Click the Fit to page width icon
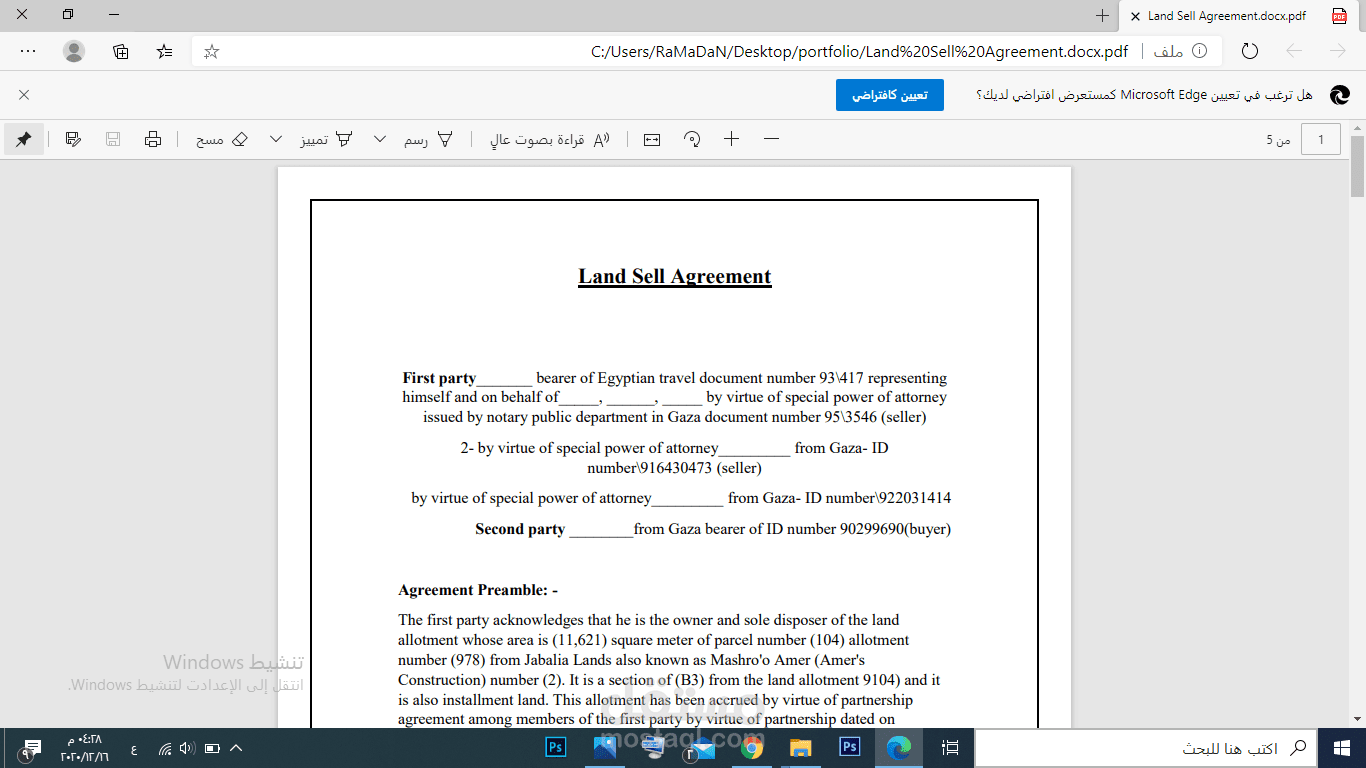Screen dimensions: 1366x768 [x=652, y=139]
